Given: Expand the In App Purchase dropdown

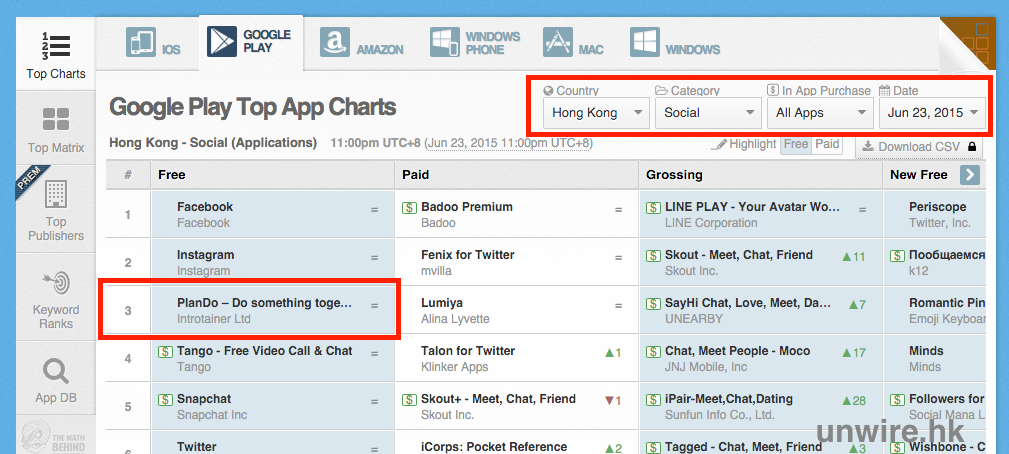Looking at the screenshot, I should click(819, 113).
